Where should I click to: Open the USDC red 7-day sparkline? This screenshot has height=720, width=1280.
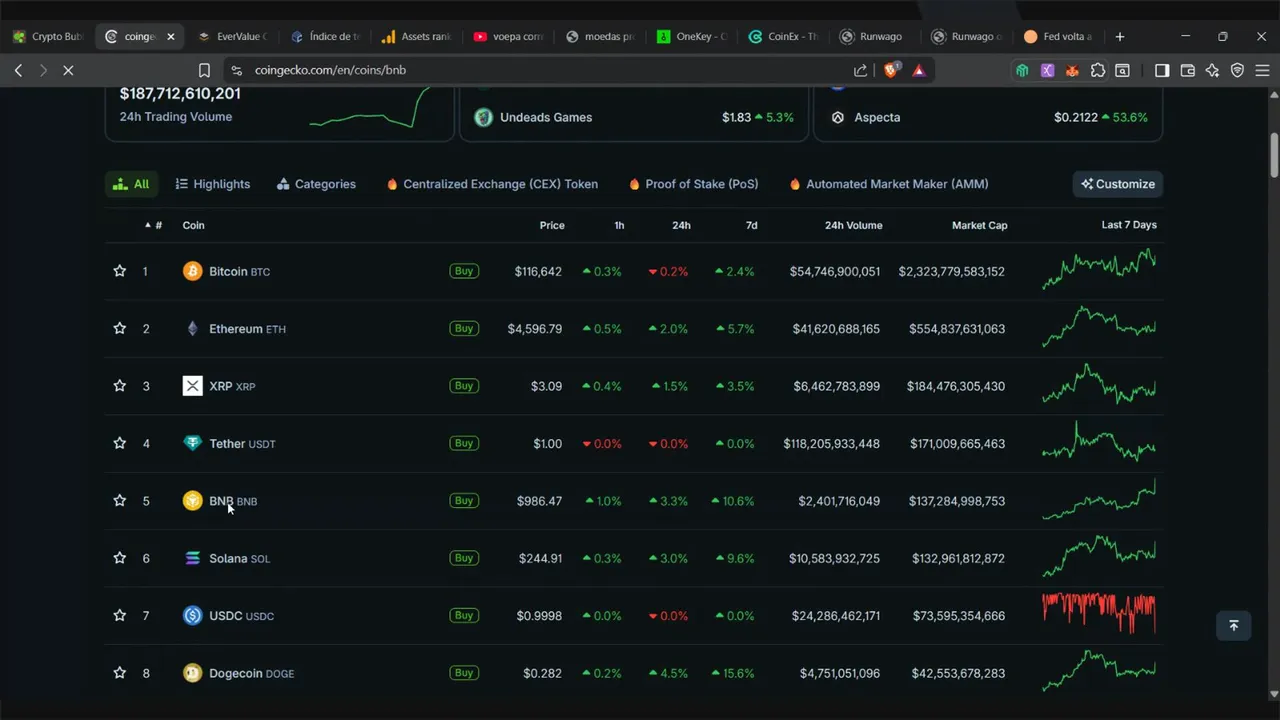pos(1099,614)
